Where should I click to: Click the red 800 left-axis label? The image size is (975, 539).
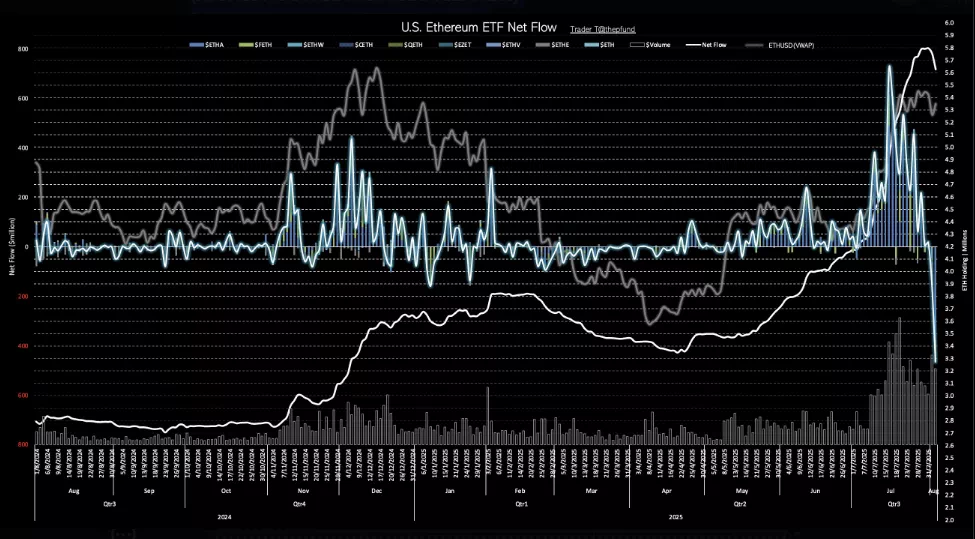tap(23, 445)
